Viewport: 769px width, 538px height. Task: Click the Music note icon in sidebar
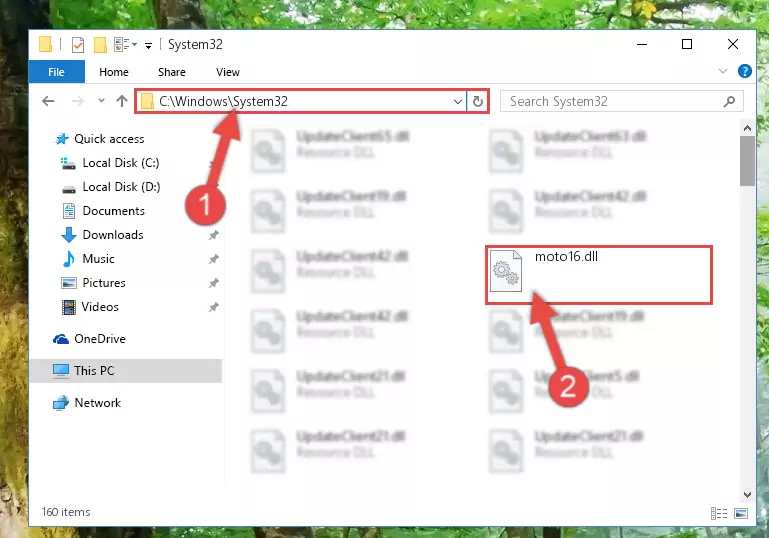[x=69, y=259]
